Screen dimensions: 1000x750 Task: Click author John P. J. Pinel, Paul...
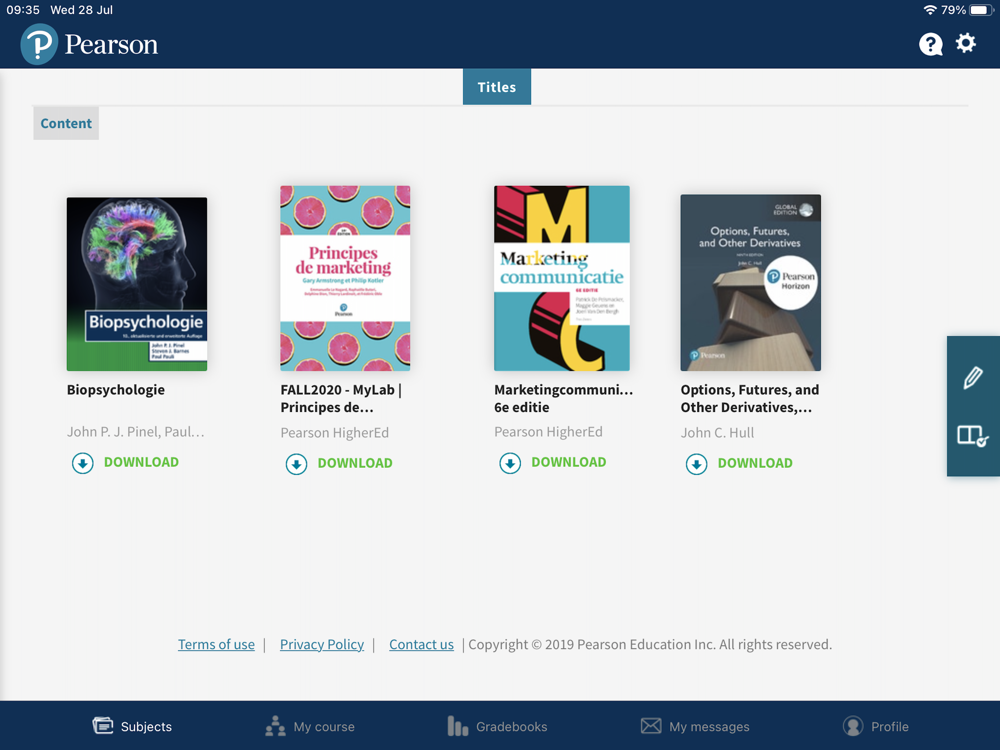pos(136,432)
